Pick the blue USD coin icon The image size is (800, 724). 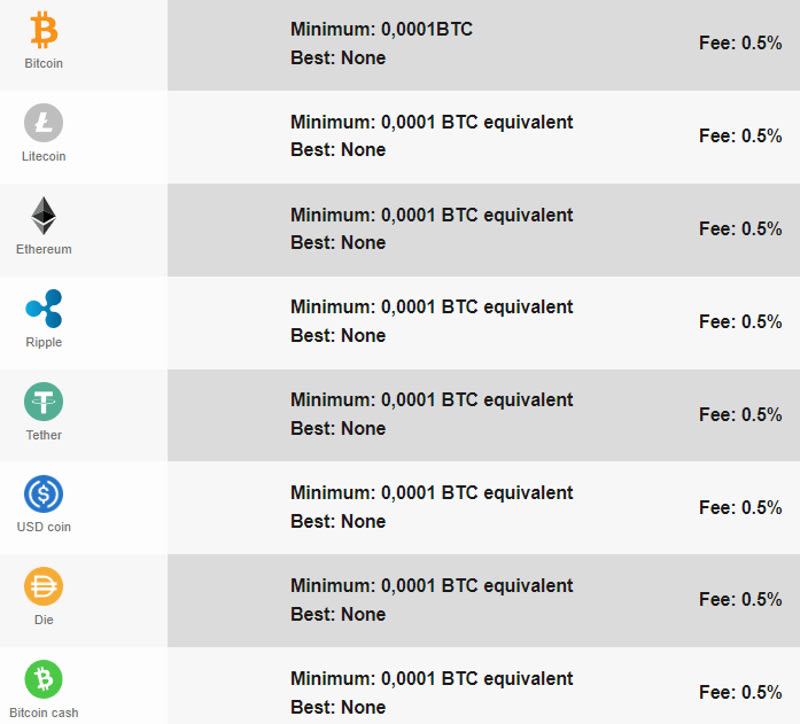(x=44, y=494)
